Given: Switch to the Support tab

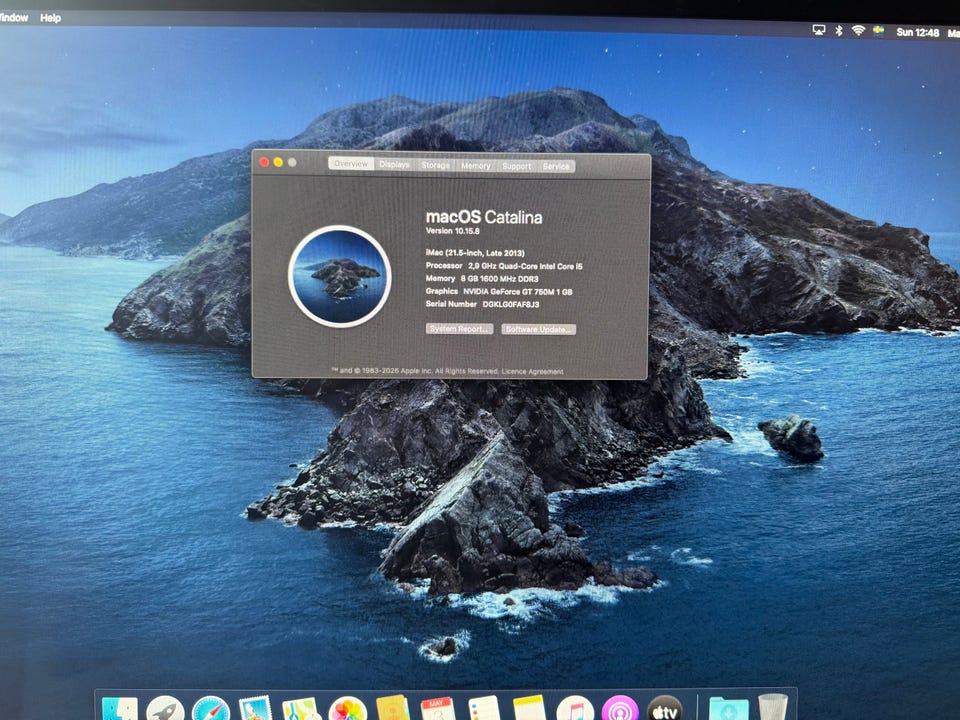Looking at the screenshot, I should pyautogui.click(x=517, y=166).
